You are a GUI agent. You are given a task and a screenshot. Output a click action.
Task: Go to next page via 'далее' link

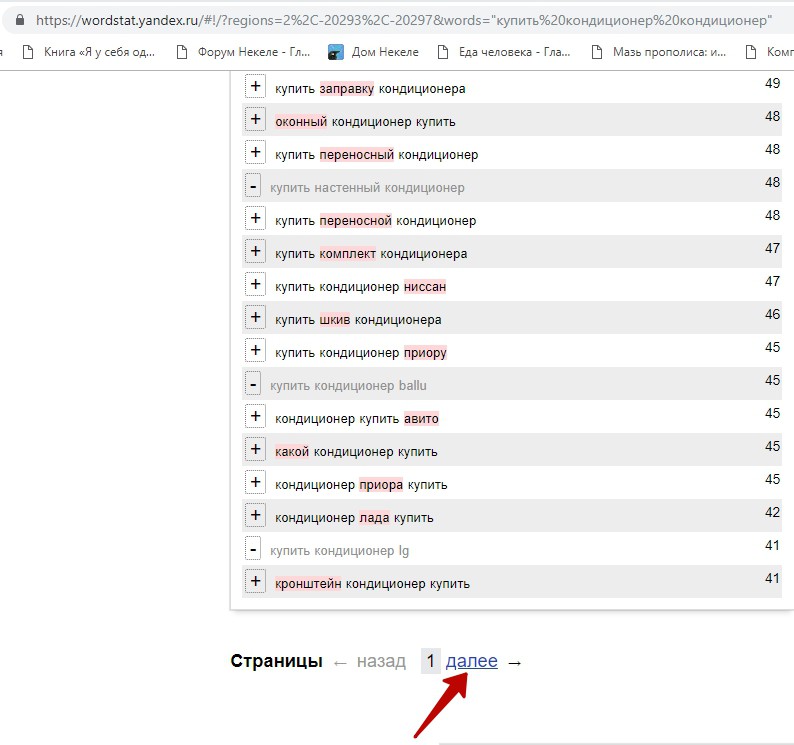pyautogui.click(x=471, y=661)
